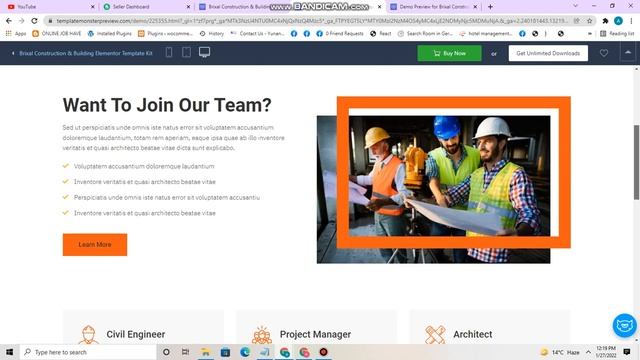Screen dimensions: 640x360
Task: Open the Extensions puzzle icon
Action: [x=606, y=20]
